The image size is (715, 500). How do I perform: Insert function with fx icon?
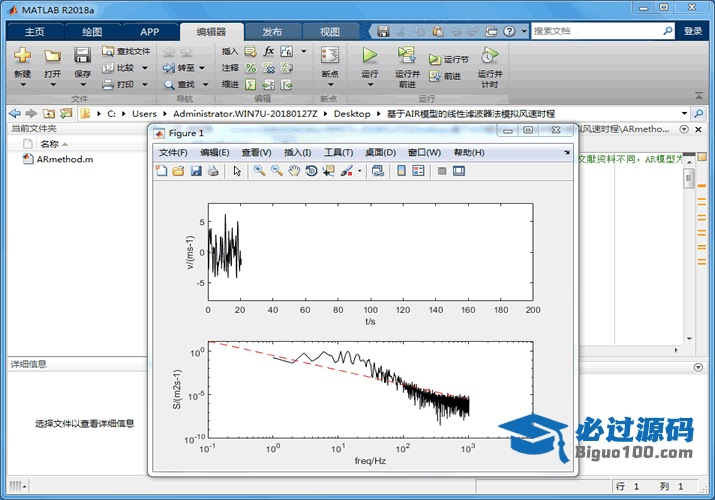coord(269,51)
